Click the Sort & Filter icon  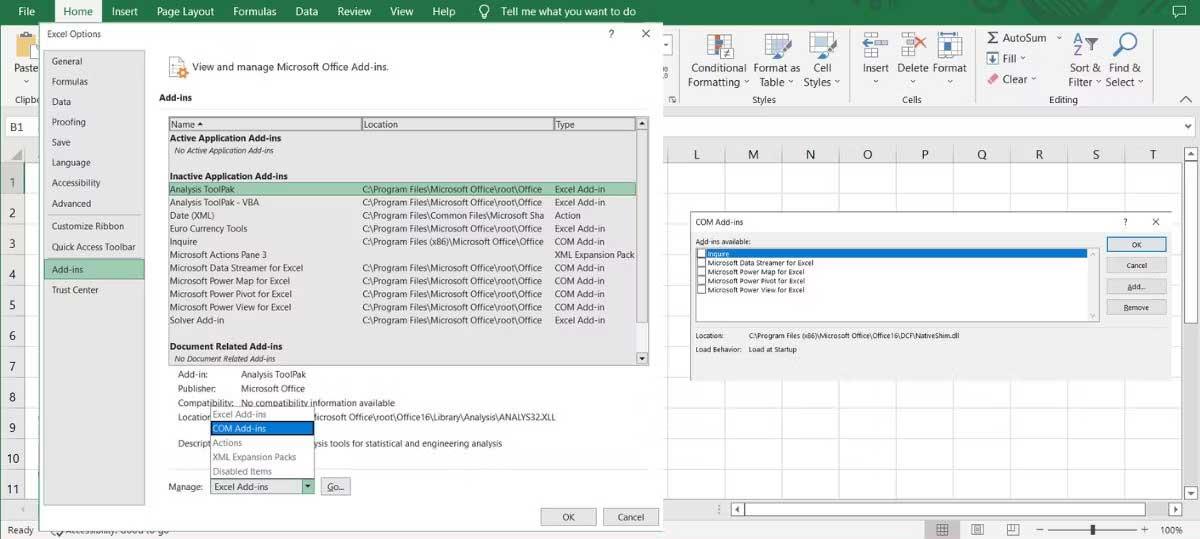tap(1084, 46)
